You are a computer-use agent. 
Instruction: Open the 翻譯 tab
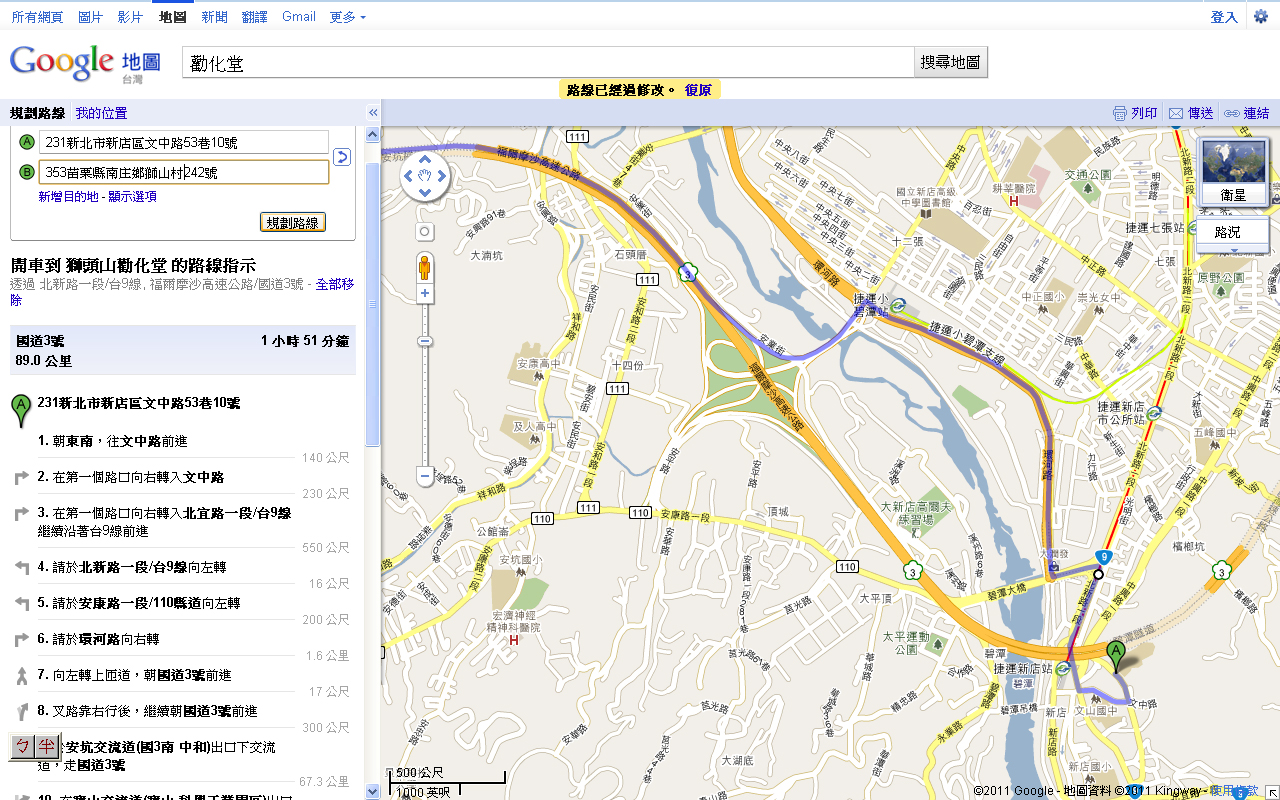tap(255, 17)
